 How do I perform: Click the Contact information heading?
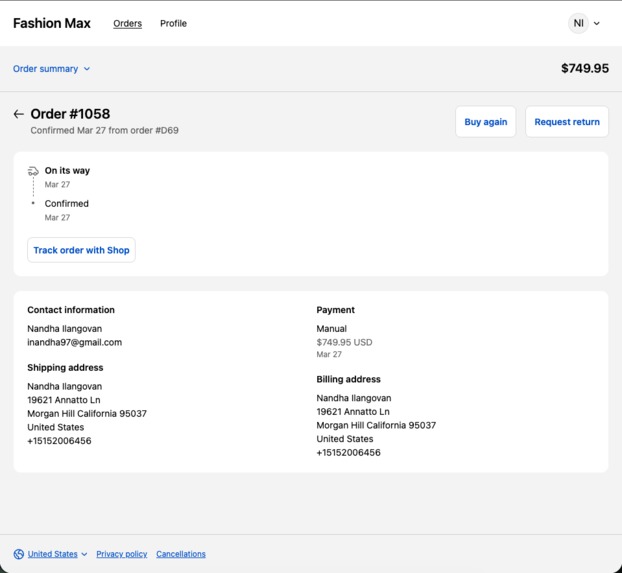coord(71,310)
